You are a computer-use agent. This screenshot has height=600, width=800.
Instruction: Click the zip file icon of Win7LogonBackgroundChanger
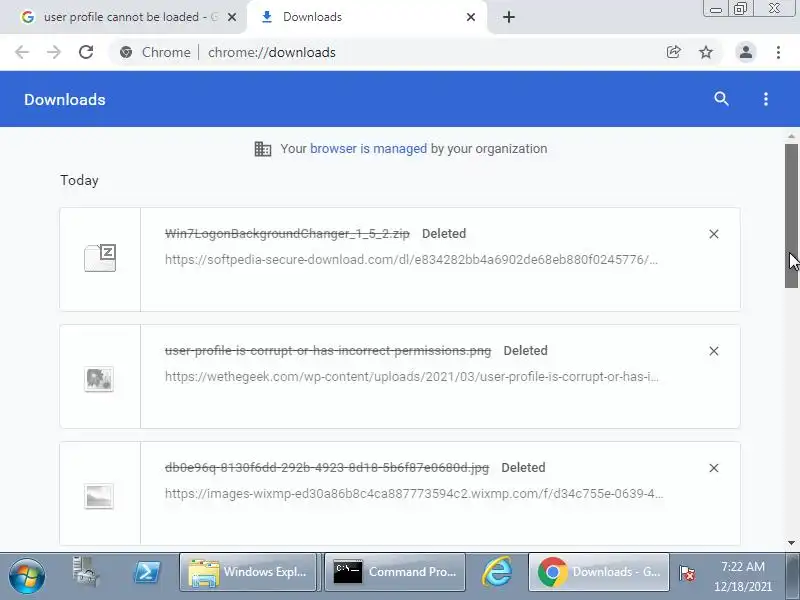tap(100, 258)
